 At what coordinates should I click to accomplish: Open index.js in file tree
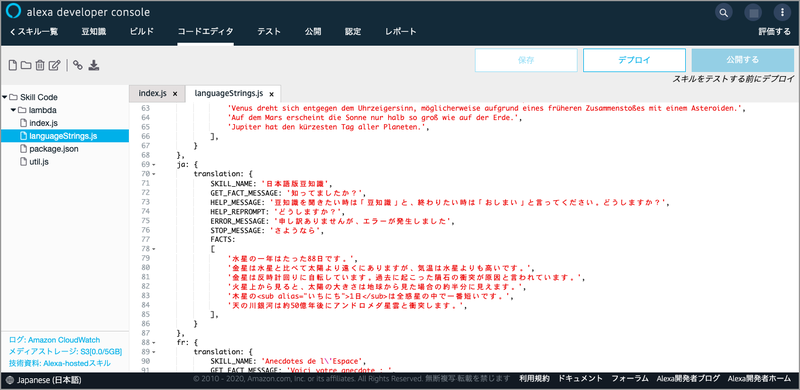coord(43,123)
